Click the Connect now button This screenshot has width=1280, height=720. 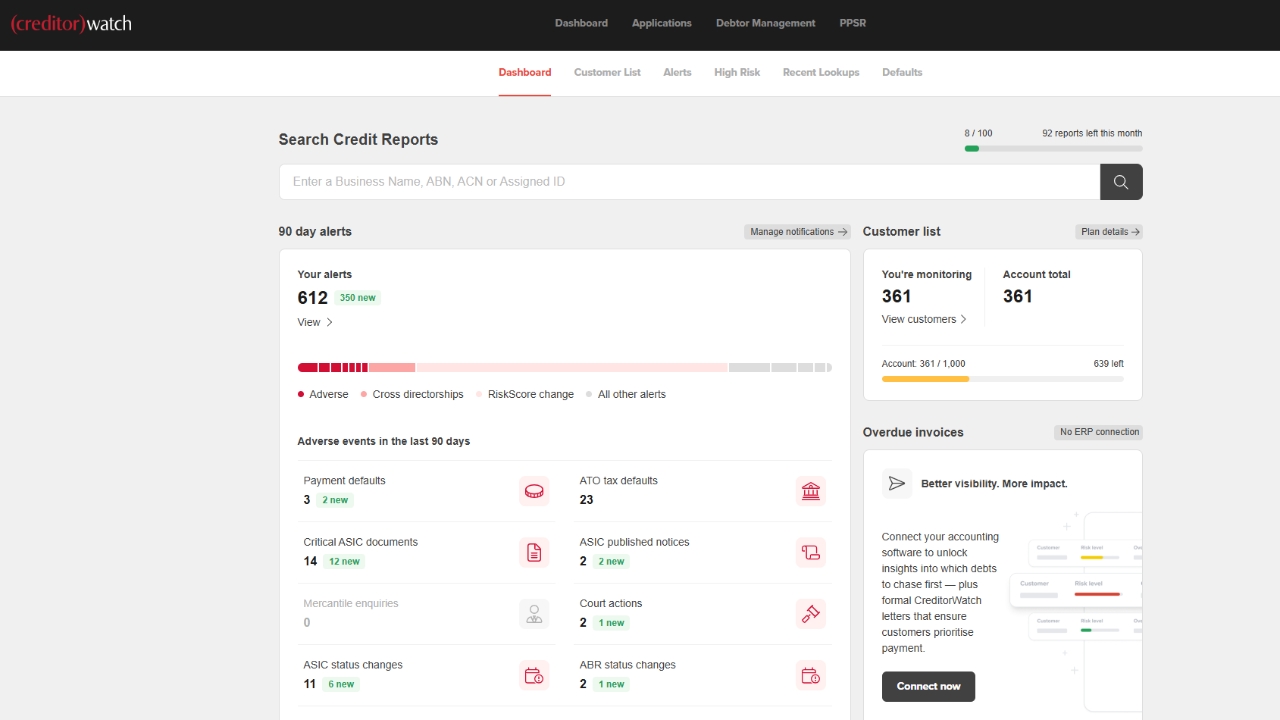point(928,686)
